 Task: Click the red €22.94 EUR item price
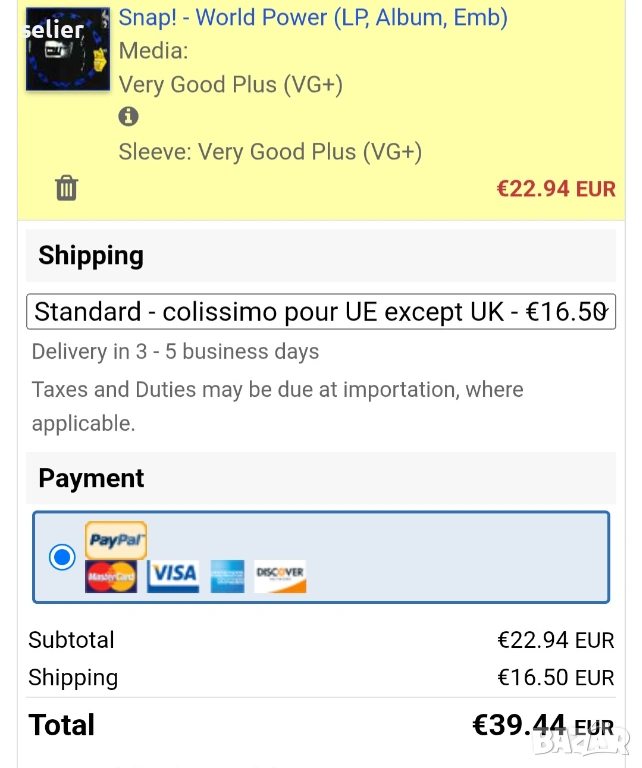point(556,188)
